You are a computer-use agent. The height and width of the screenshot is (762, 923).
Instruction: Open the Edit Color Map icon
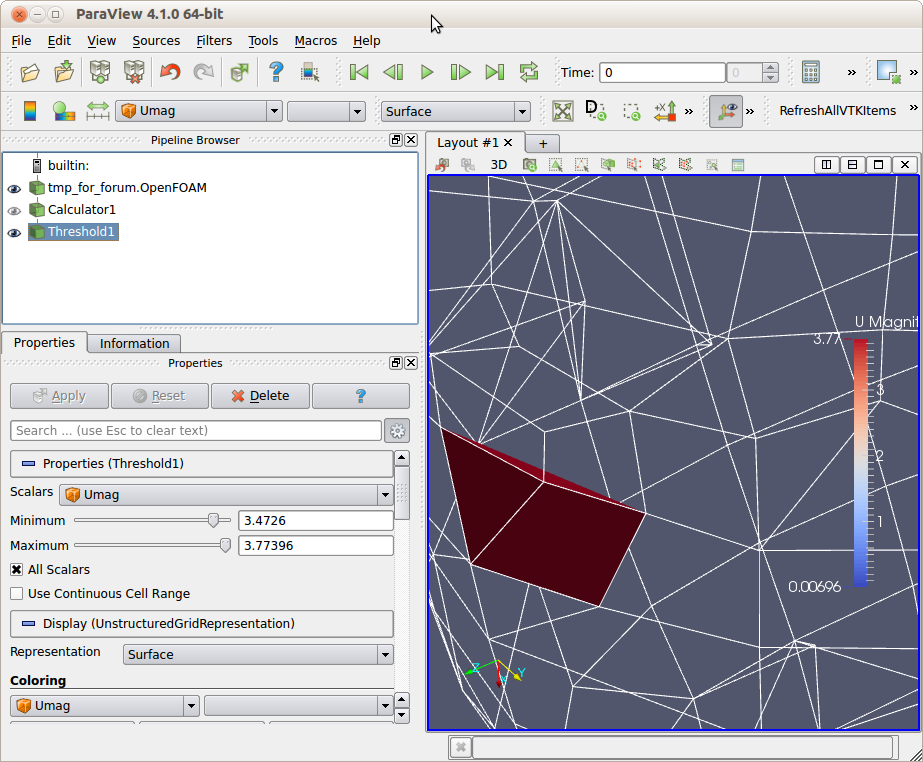[x=64, y=111]
